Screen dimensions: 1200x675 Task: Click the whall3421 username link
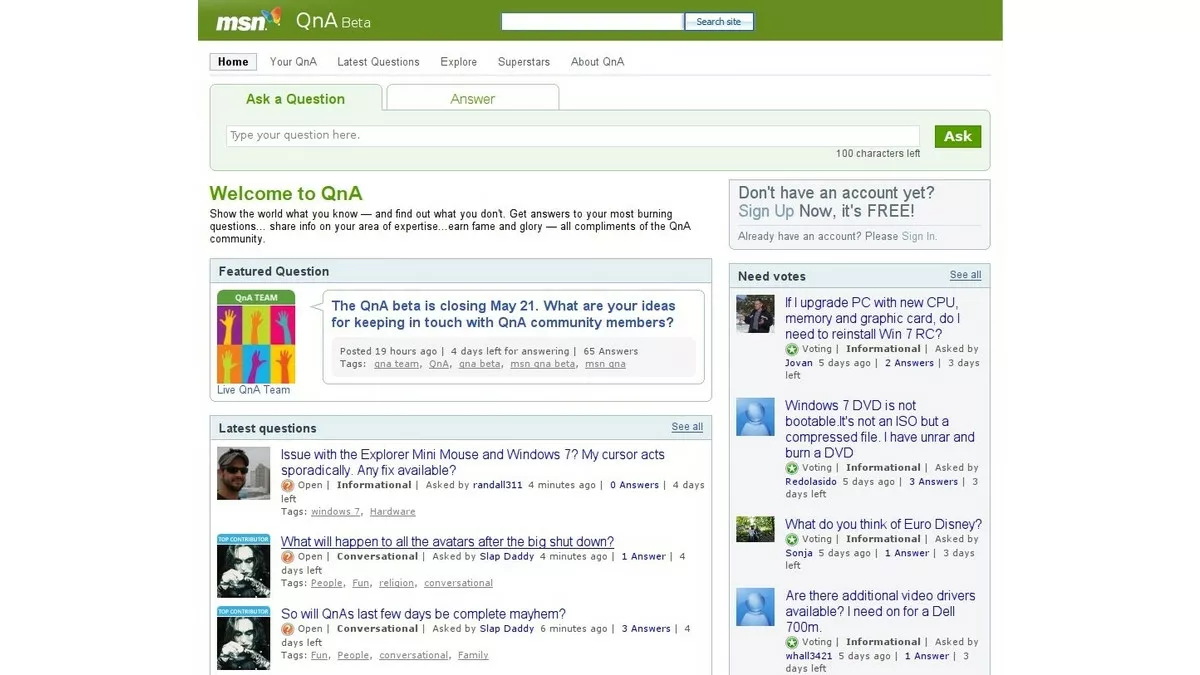point(809,657)
